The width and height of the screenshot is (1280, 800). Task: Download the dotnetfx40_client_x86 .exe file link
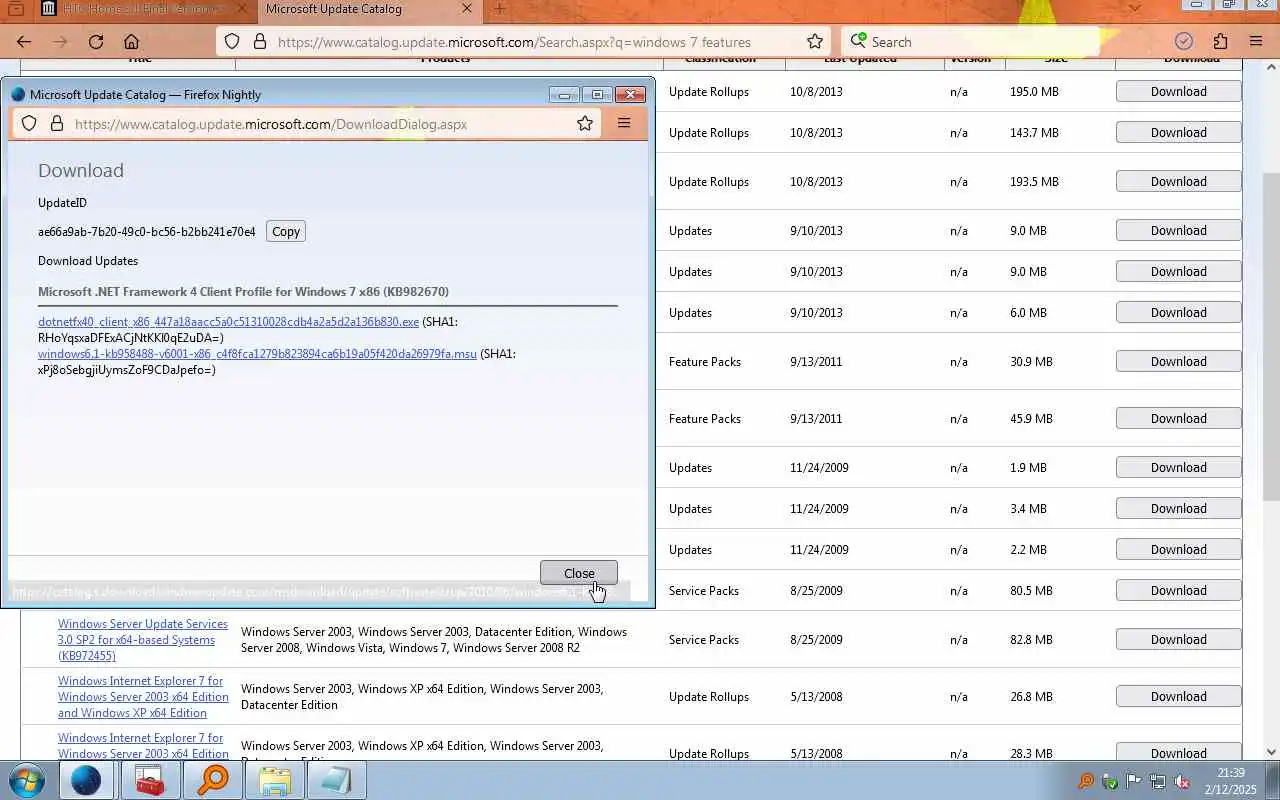coord(228,322)
